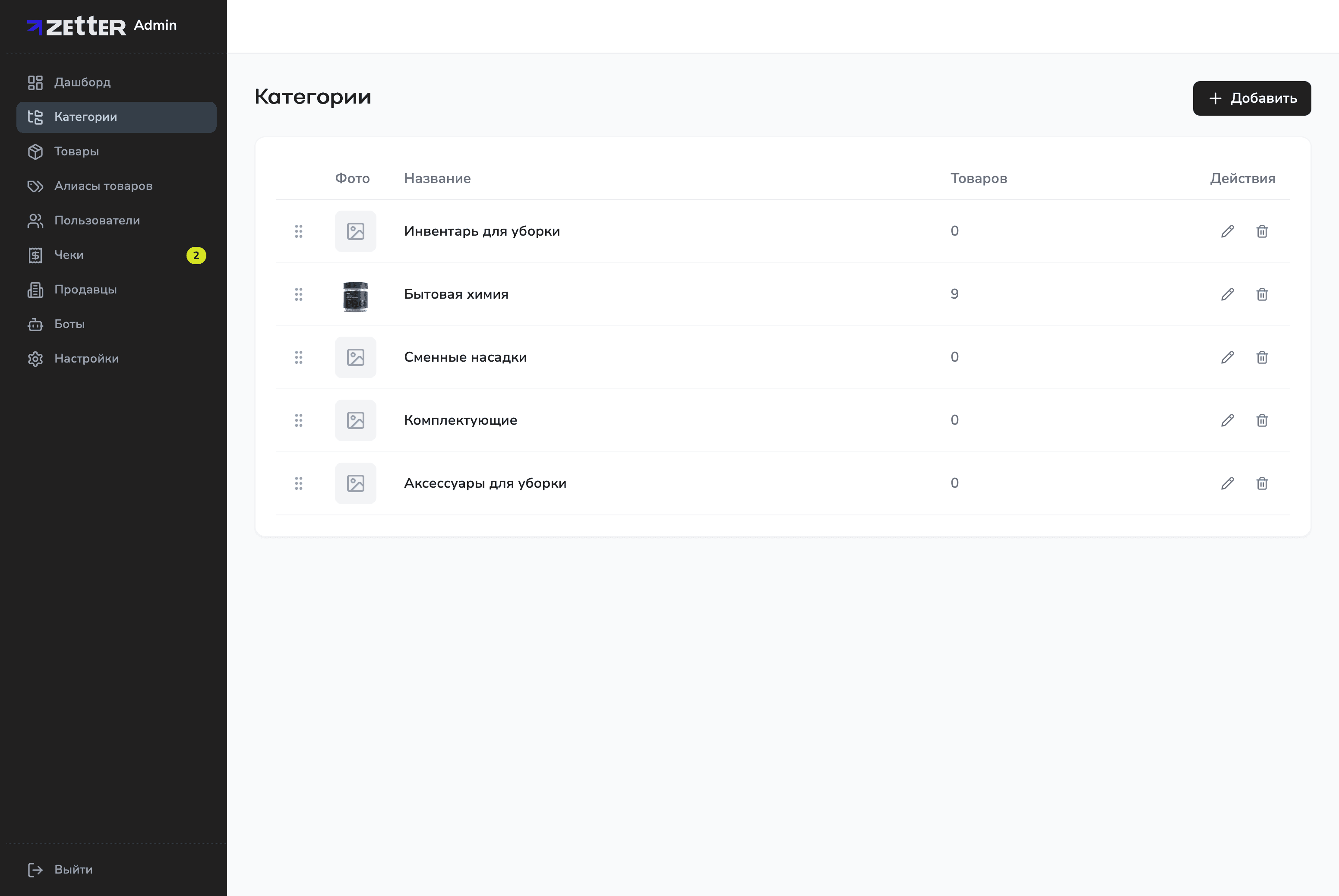This screenshot has height=896, width=1339.
Task: Select the Комплектующие category name
Action: 460,420
